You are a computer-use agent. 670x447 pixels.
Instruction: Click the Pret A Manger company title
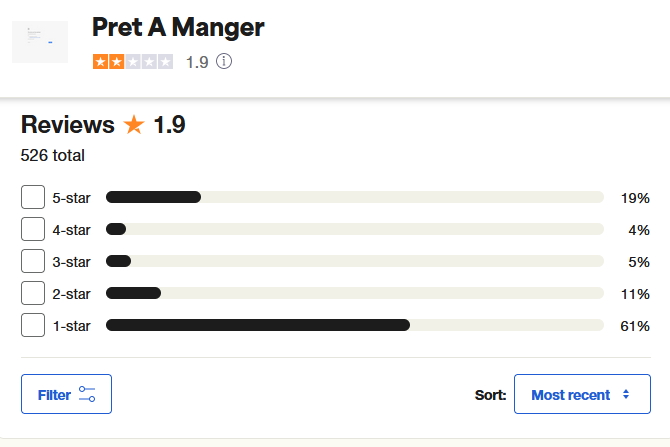click(x=178, y=28)
